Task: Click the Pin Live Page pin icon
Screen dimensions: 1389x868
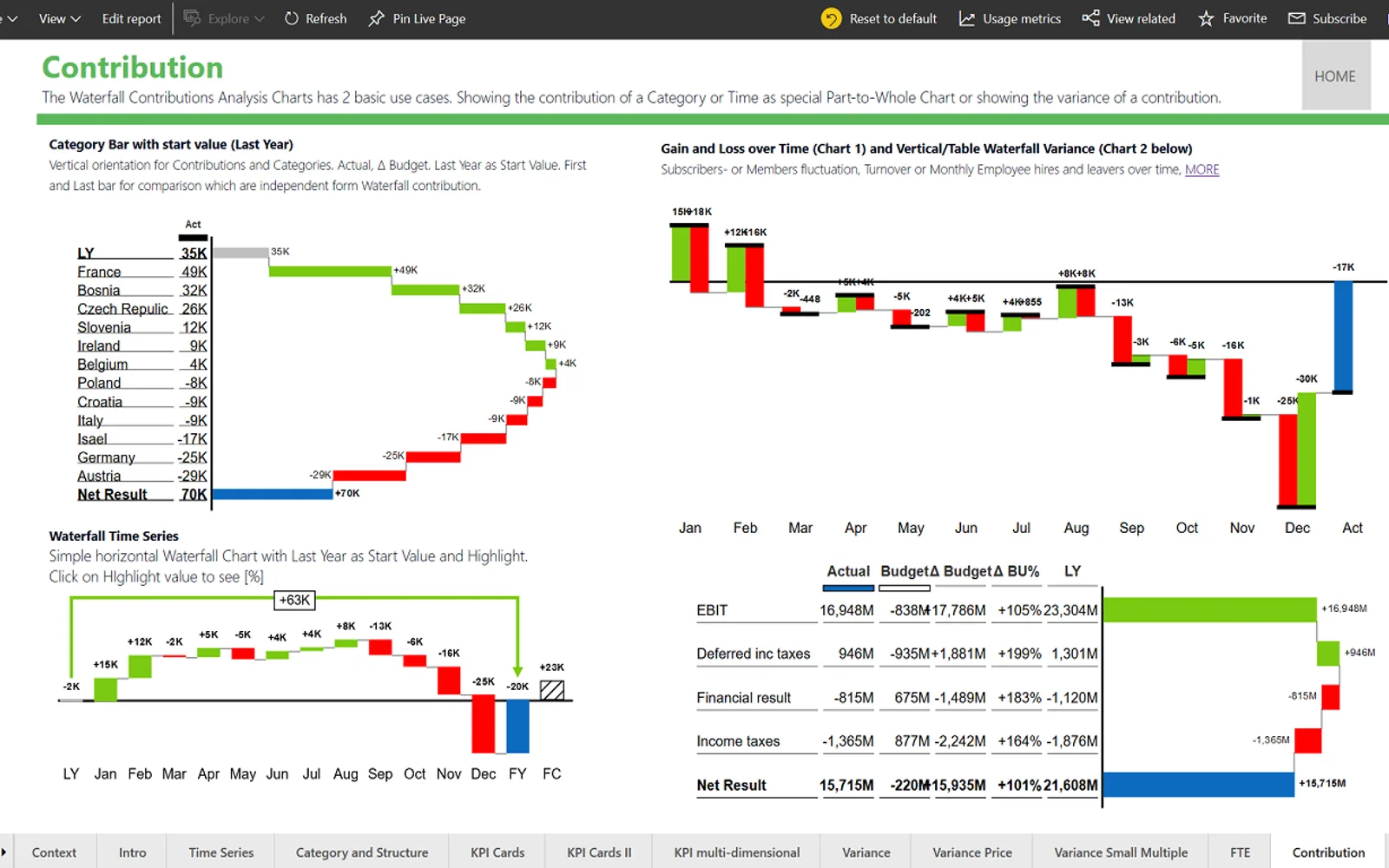Action: 376,18
